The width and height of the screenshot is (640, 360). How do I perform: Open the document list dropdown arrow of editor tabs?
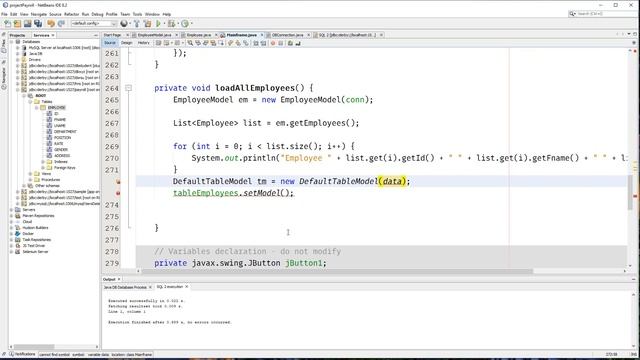coord(629,34)
